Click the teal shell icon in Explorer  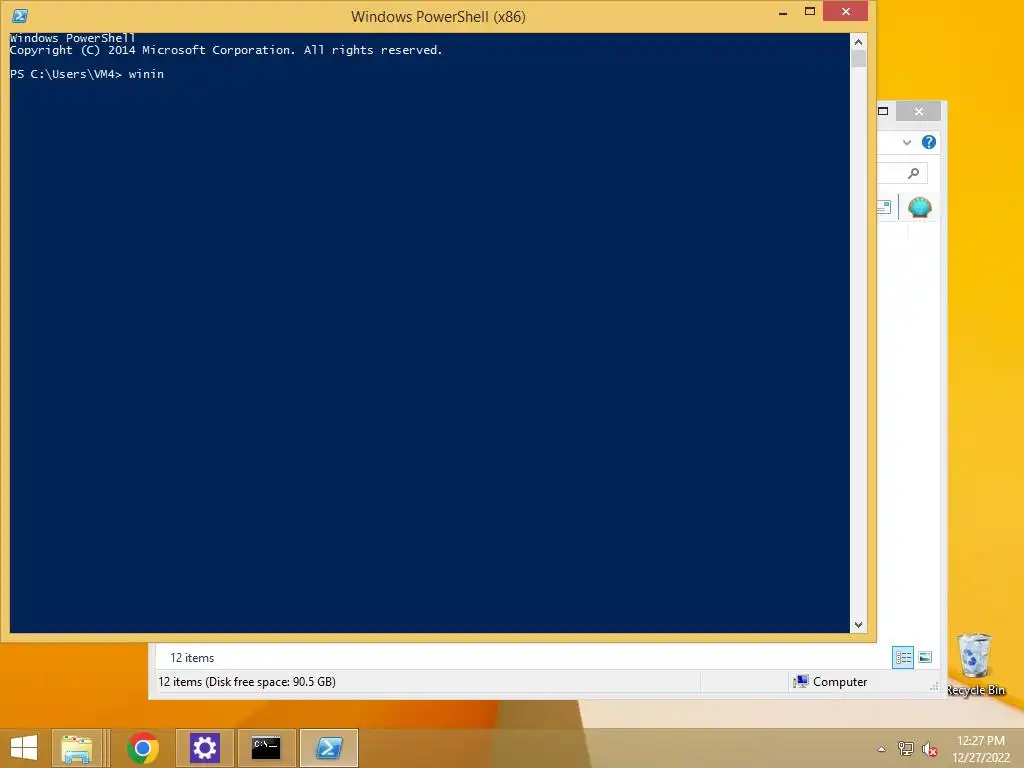pyautogui.click(x=920, y=207)
